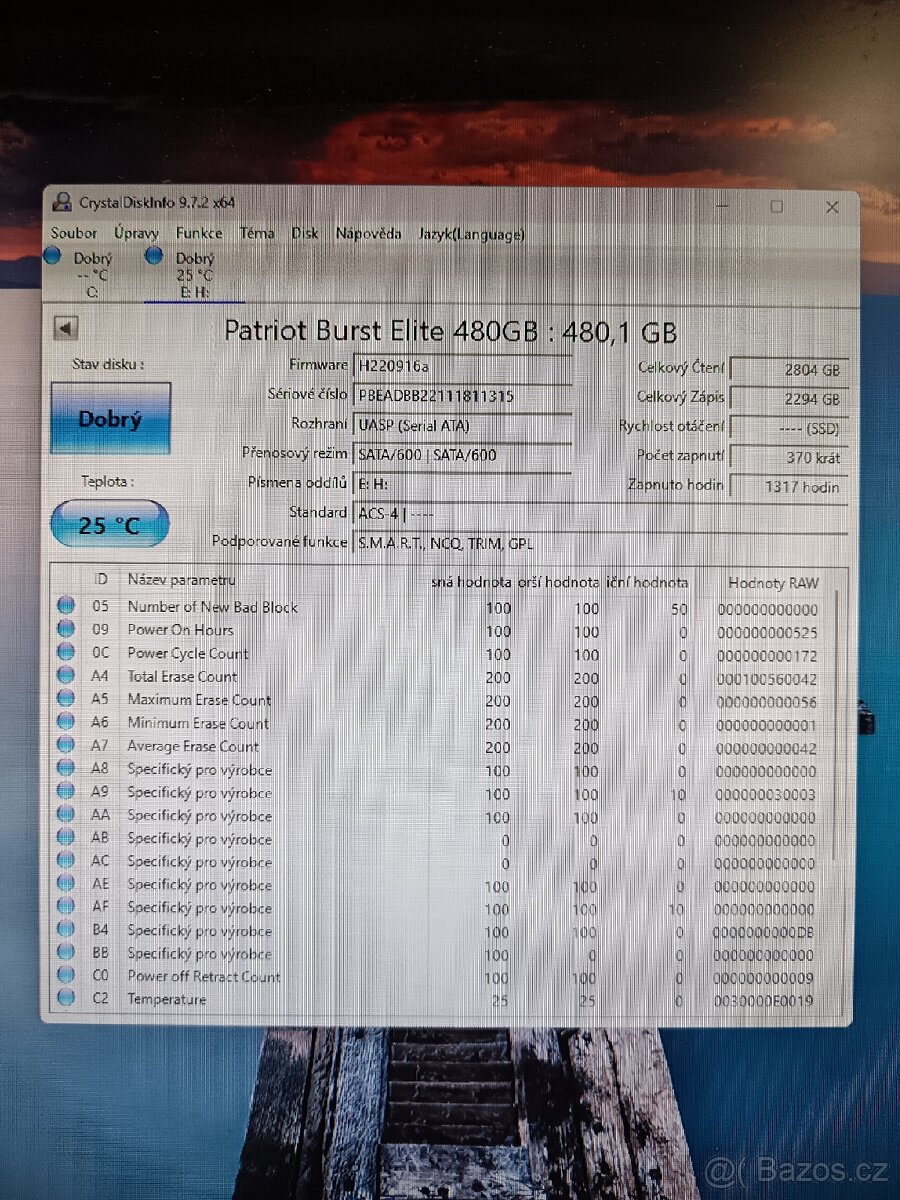Click the back arrow navigation button
Image resolution: width=900 pixels, height=1200 pixels.
pos(65,327)
